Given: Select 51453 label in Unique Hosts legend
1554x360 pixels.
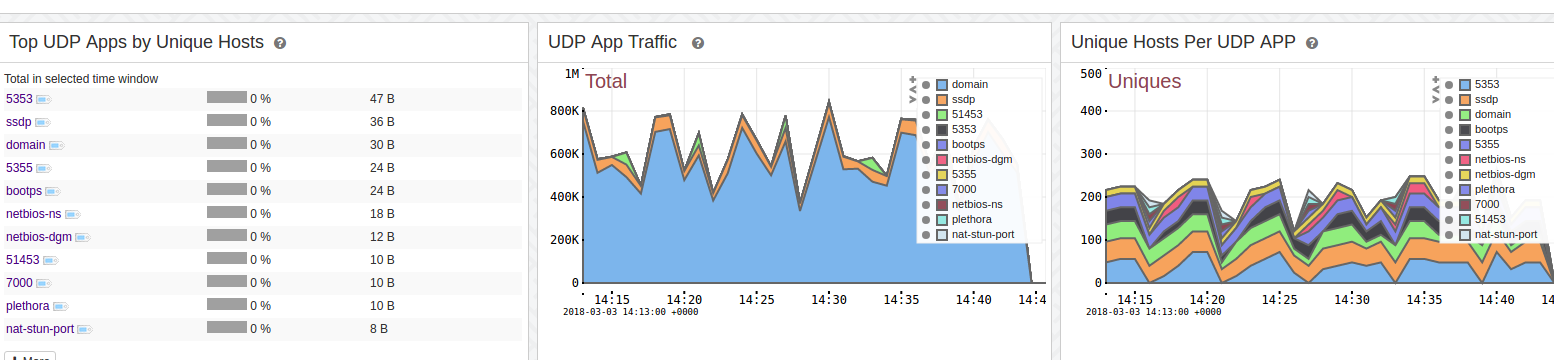Looking at the screenshot, I should [1491, 219].
